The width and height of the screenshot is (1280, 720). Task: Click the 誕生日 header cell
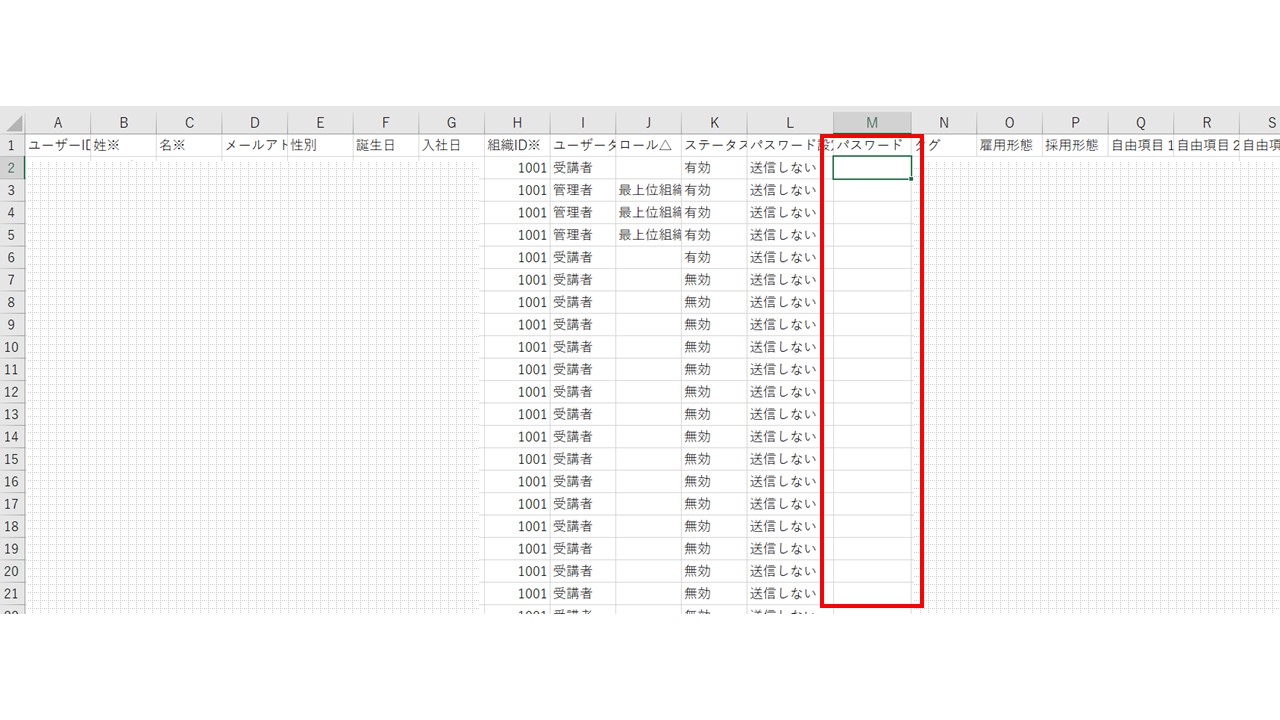coord(386,146)
